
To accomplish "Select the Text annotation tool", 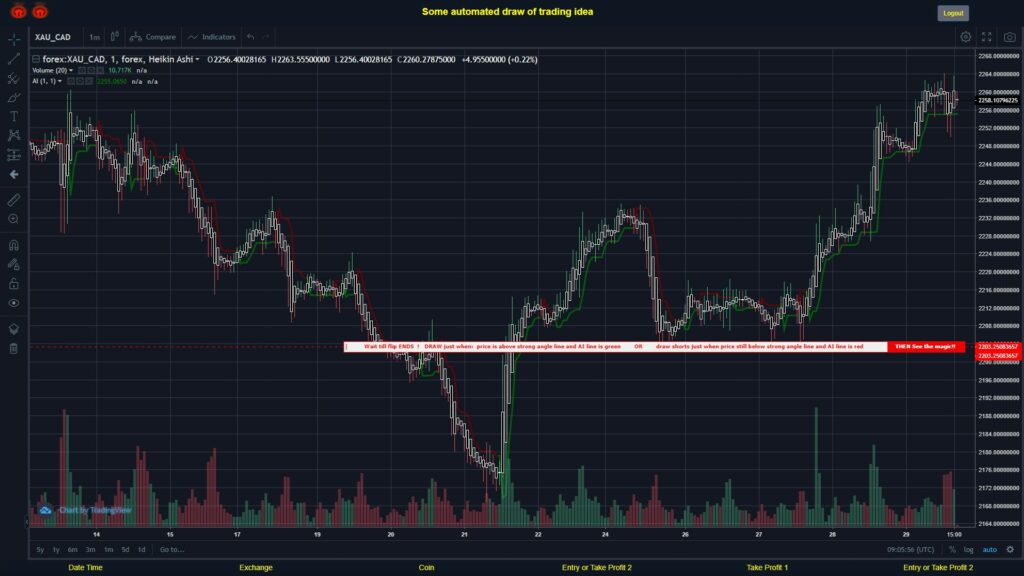I will 14,116.
